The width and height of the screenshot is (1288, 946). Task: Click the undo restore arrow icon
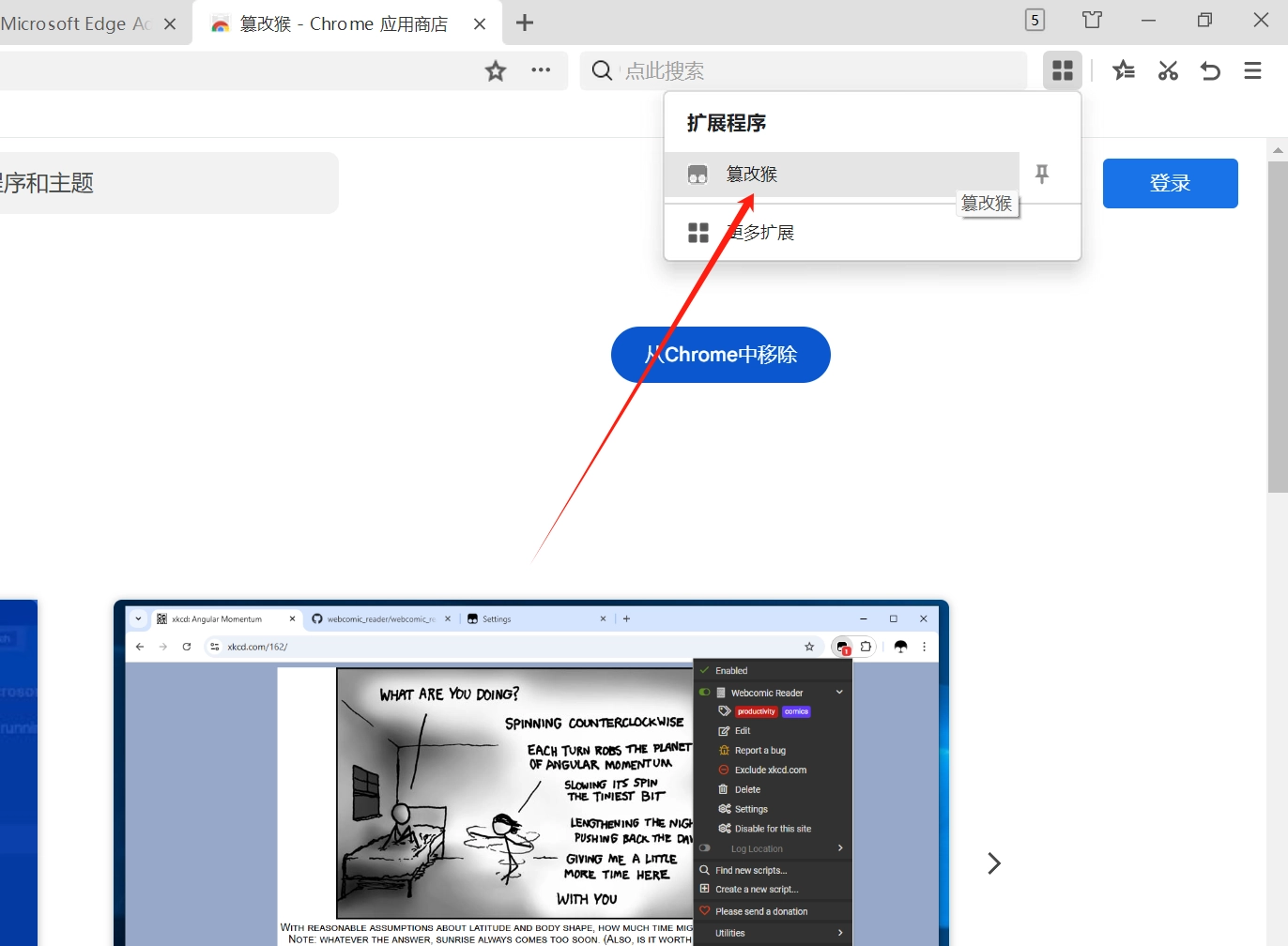pos(1210,70)
